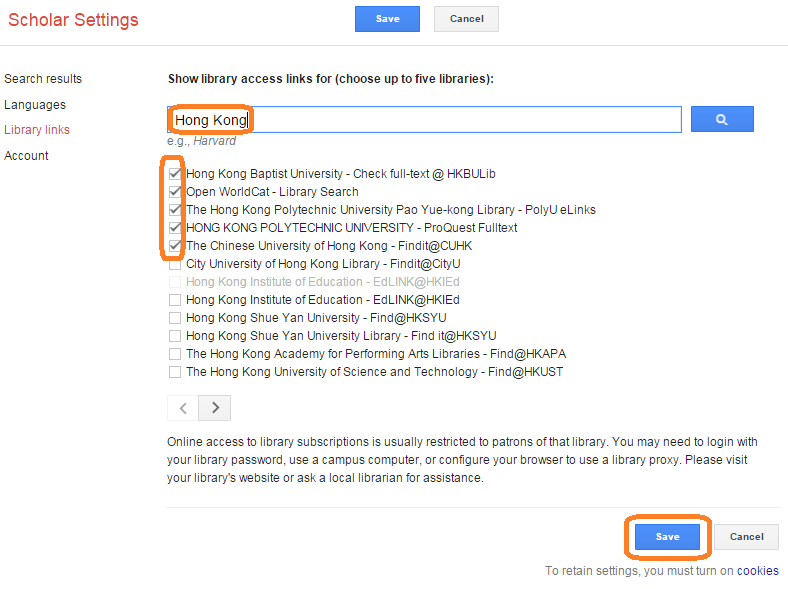The height and width of the screenshot is (589, 788).
Task: Check Hong Kong Shue Yan University Find@HKSYU
Action: [175, 318]
